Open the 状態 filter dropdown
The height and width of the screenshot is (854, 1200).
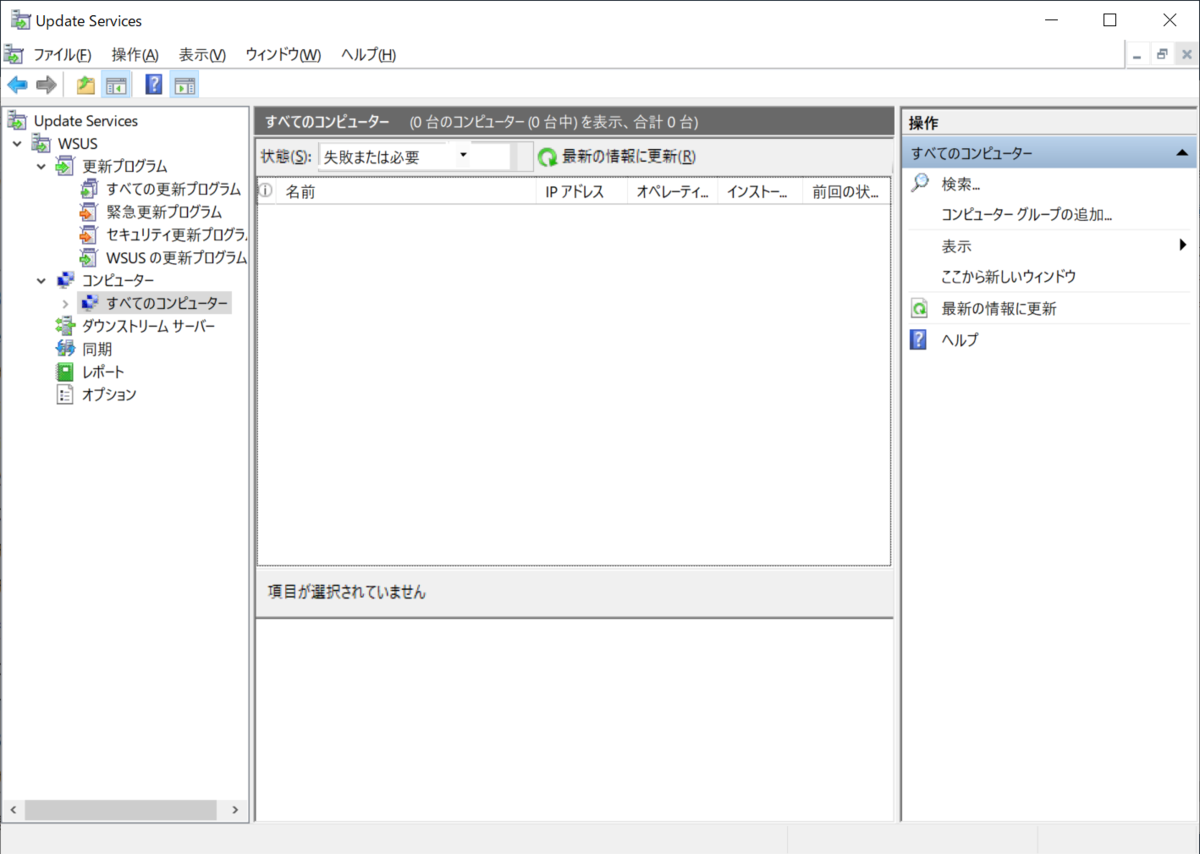click(x=464, y=156)
